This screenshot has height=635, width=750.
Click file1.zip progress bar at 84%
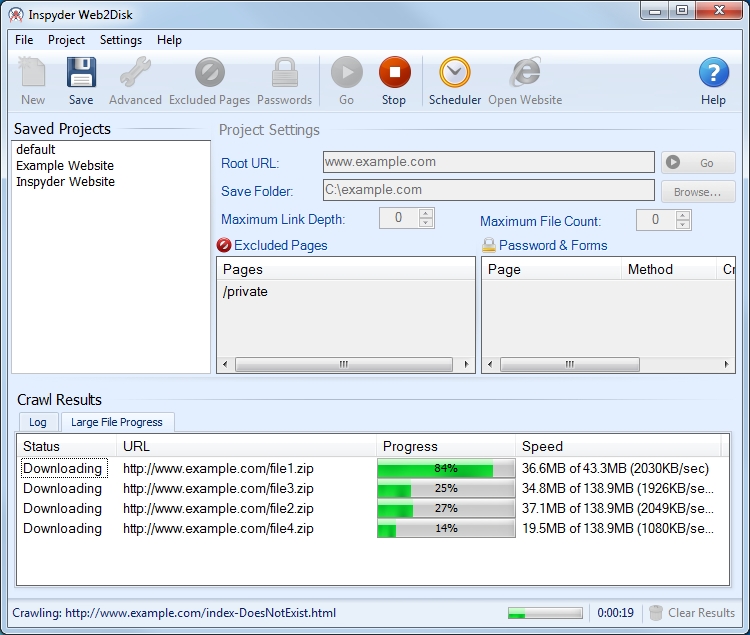point(445,469)
